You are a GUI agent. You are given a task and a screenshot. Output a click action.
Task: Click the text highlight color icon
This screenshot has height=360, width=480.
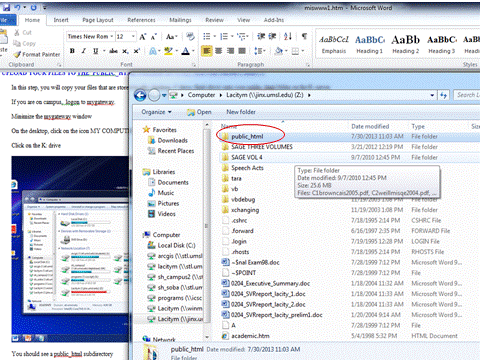click(x=168, y=51)
